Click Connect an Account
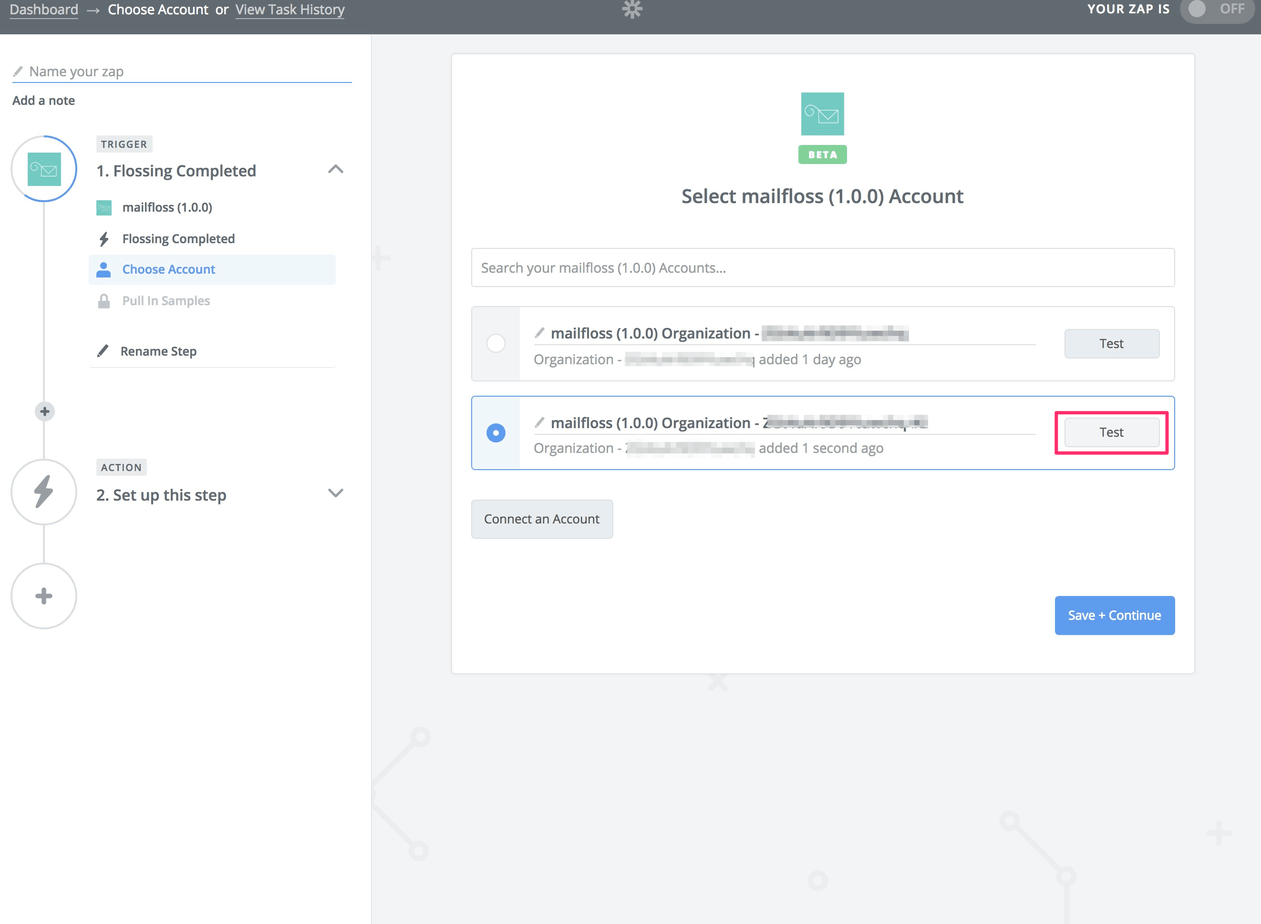 point(542,519)
